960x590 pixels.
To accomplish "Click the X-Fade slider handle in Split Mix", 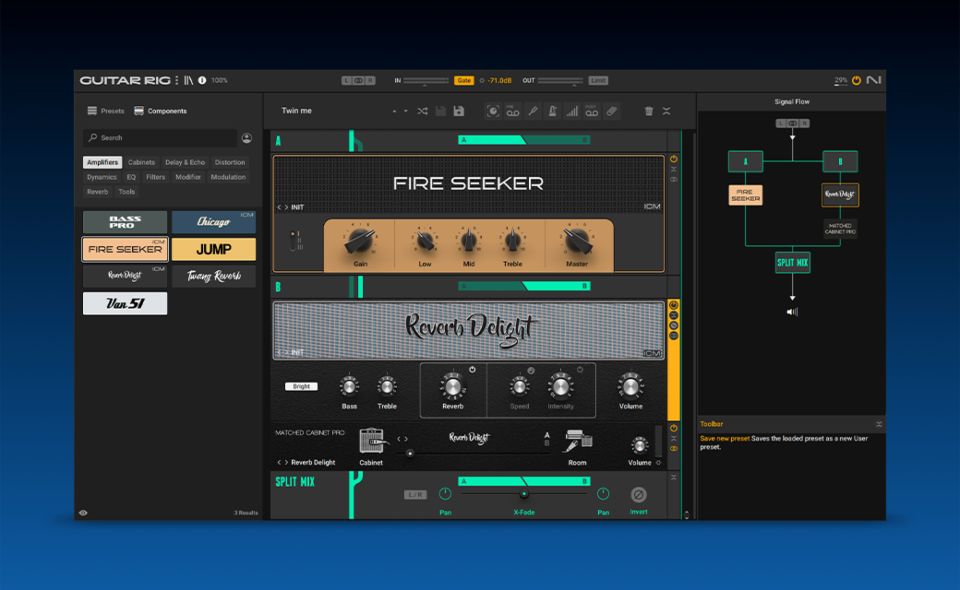I will point(523,494).
